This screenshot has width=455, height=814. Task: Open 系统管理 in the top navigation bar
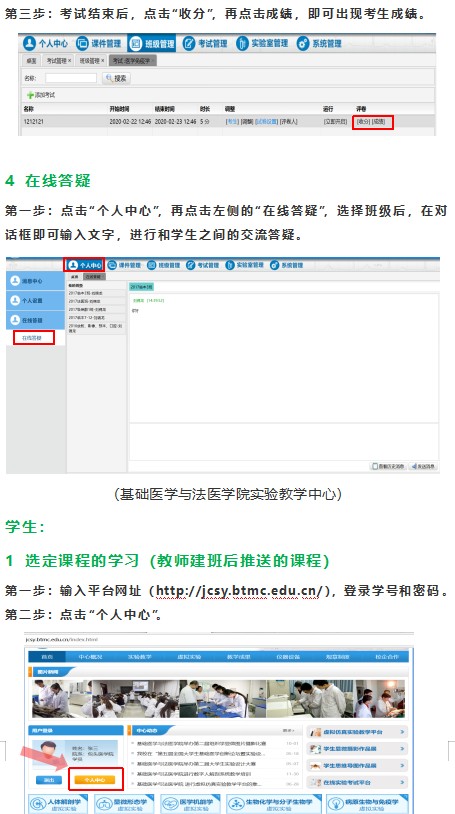319,44
